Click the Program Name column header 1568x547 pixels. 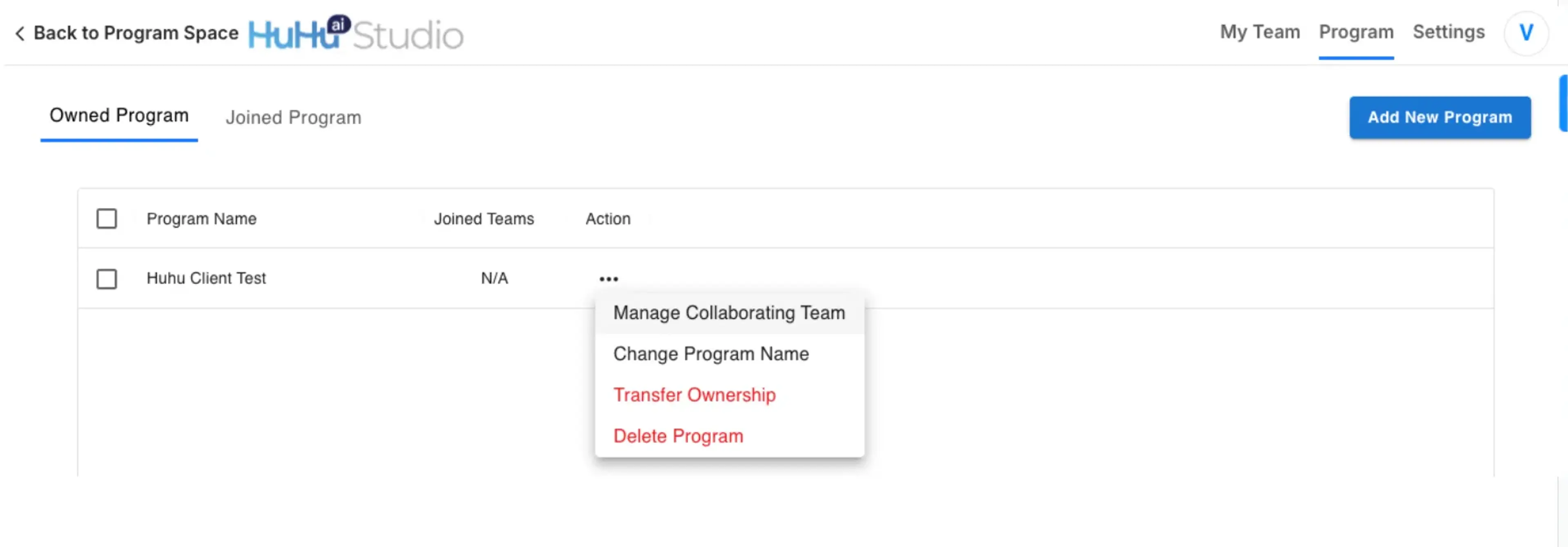tap(201, 219)
